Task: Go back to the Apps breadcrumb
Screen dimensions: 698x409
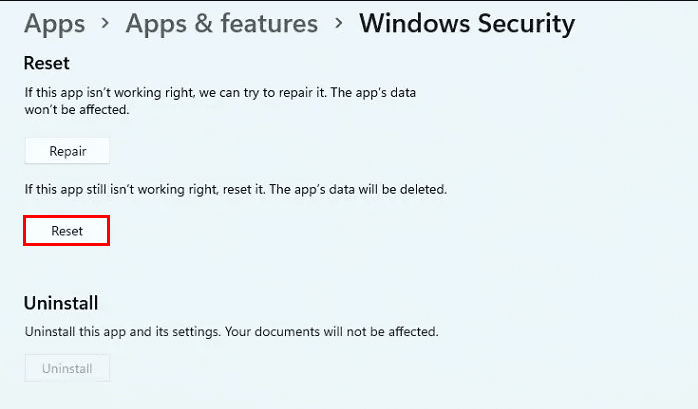Action: [53, 23]
